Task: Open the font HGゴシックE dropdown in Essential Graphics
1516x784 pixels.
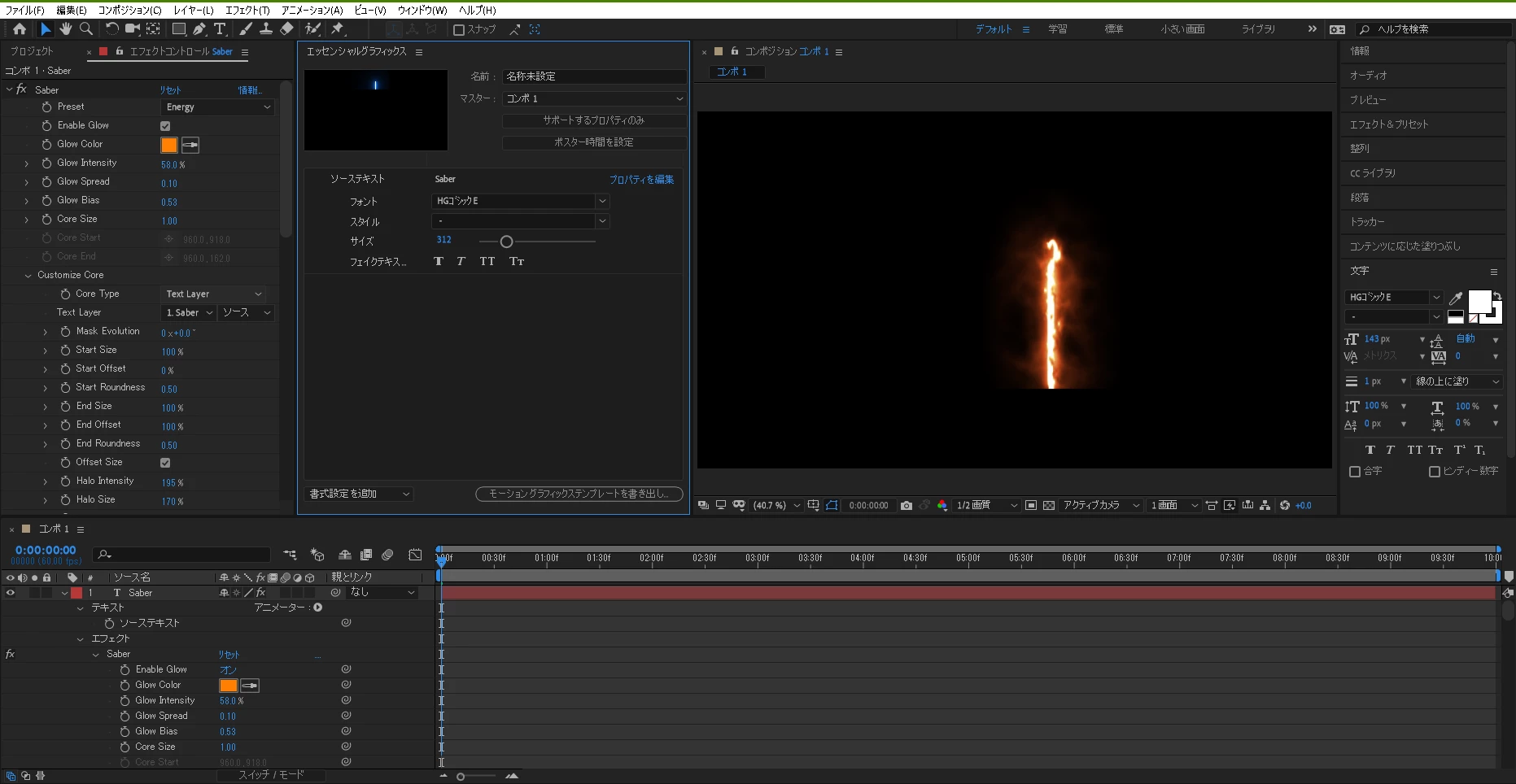Action: [x=520, y=201]
